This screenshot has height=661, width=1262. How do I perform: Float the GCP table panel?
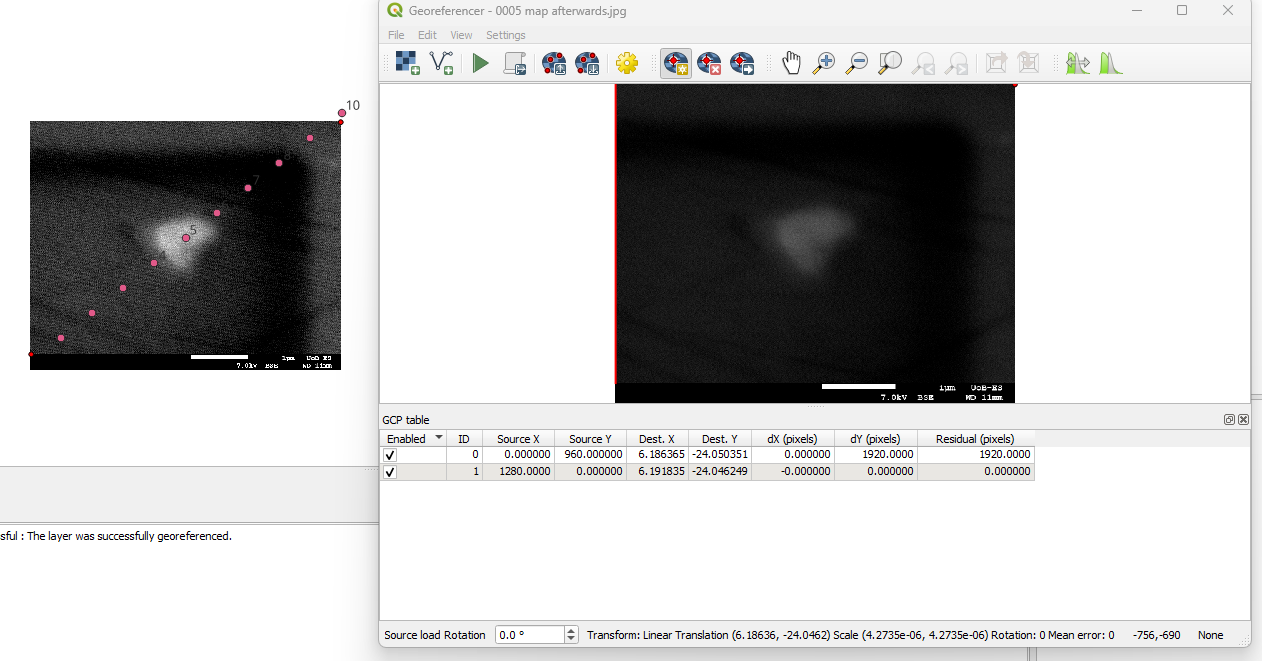pyautogui.click(x=1229, y=420)
